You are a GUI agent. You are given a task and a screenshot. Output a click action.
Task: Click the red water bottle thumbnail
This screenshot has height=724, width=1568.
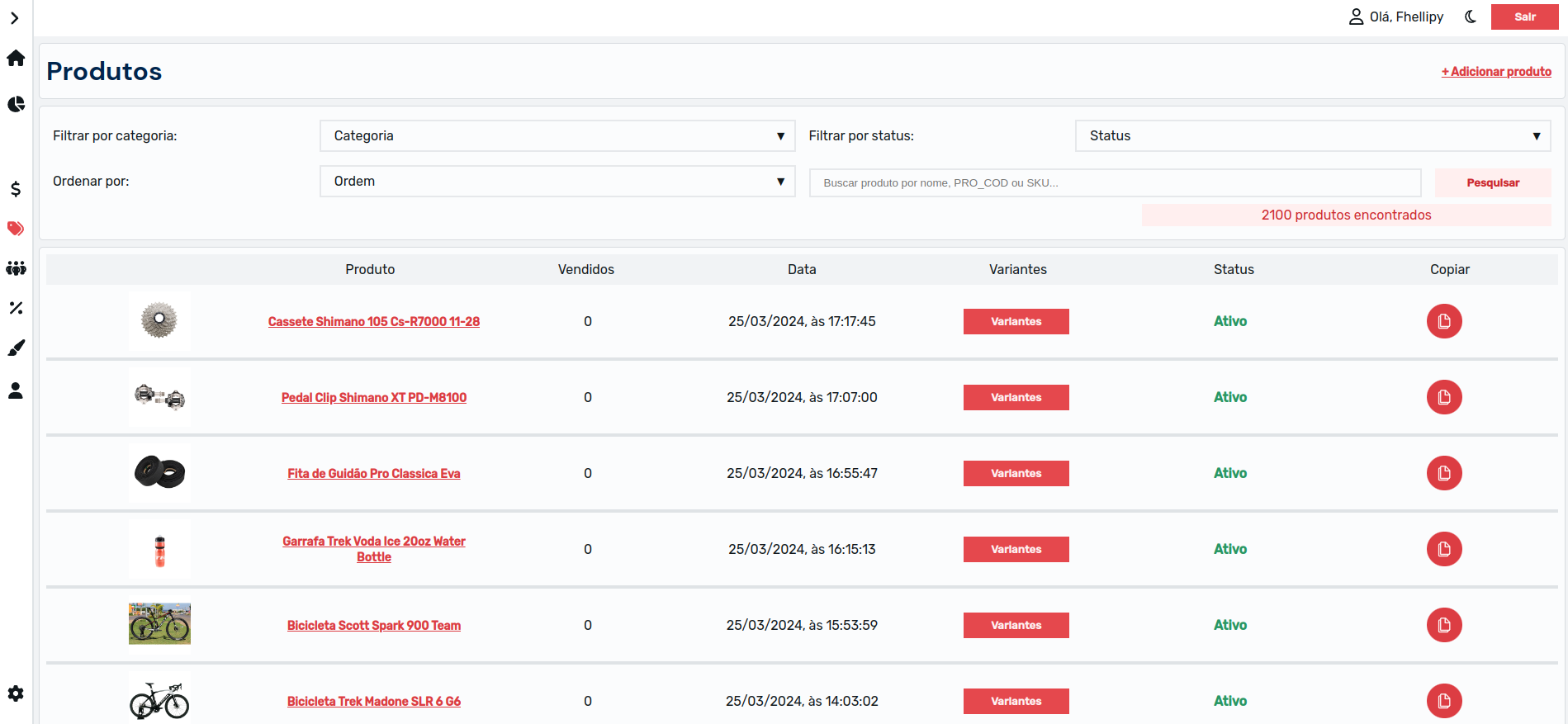[x=159, y=550]
